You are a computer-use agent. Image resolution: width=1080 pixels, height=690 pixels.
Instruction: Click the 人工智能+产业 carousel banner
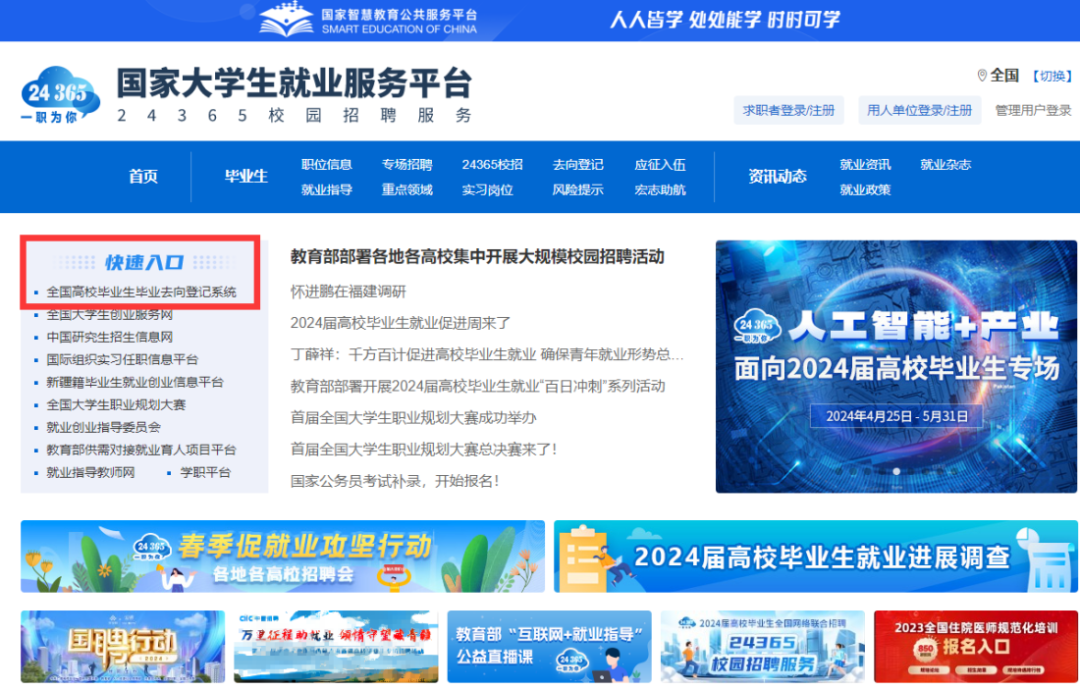pos(896,366)
